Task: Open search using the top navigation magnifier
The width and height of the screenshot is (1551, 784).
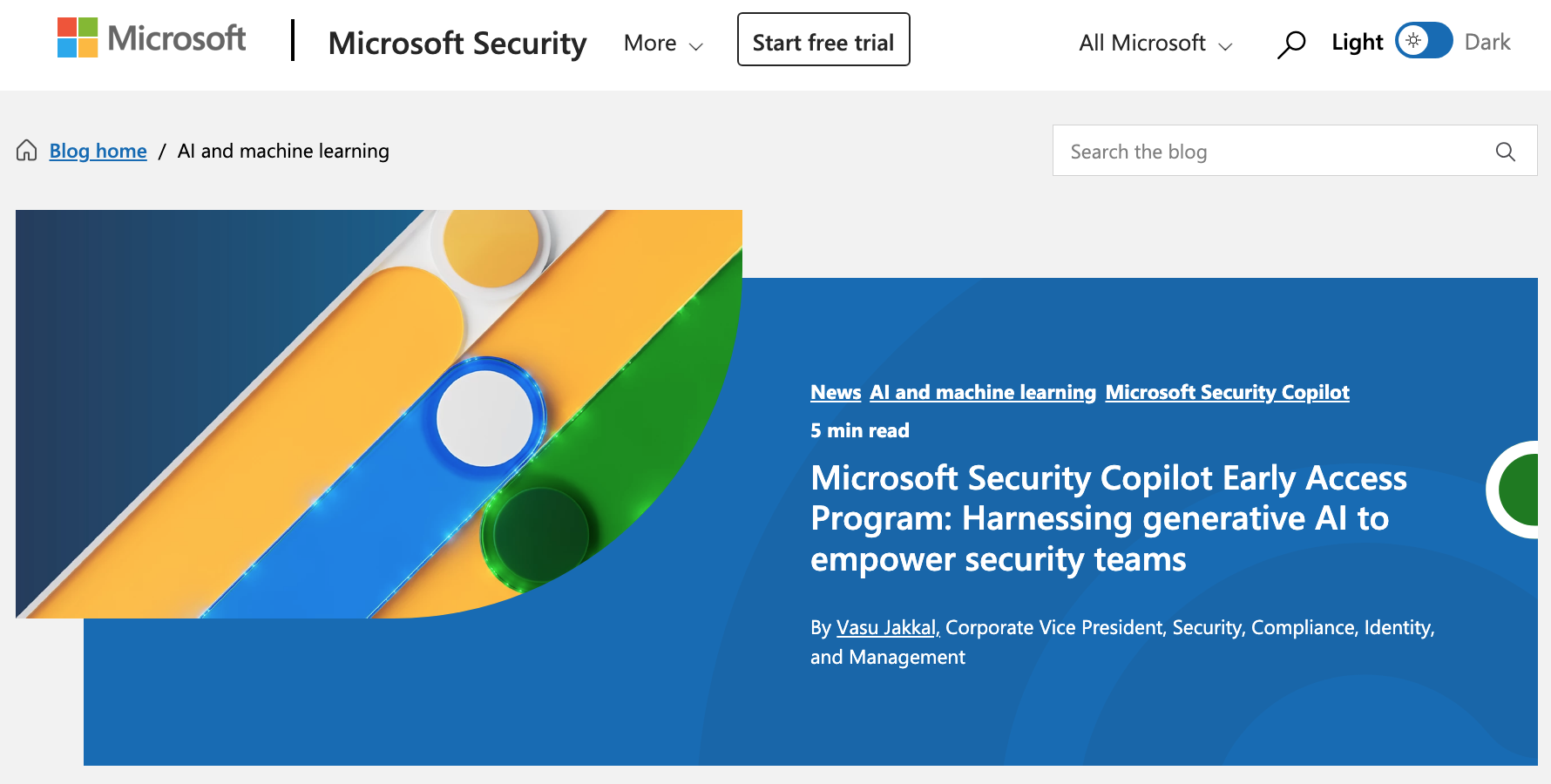Action: (1291, 41)
